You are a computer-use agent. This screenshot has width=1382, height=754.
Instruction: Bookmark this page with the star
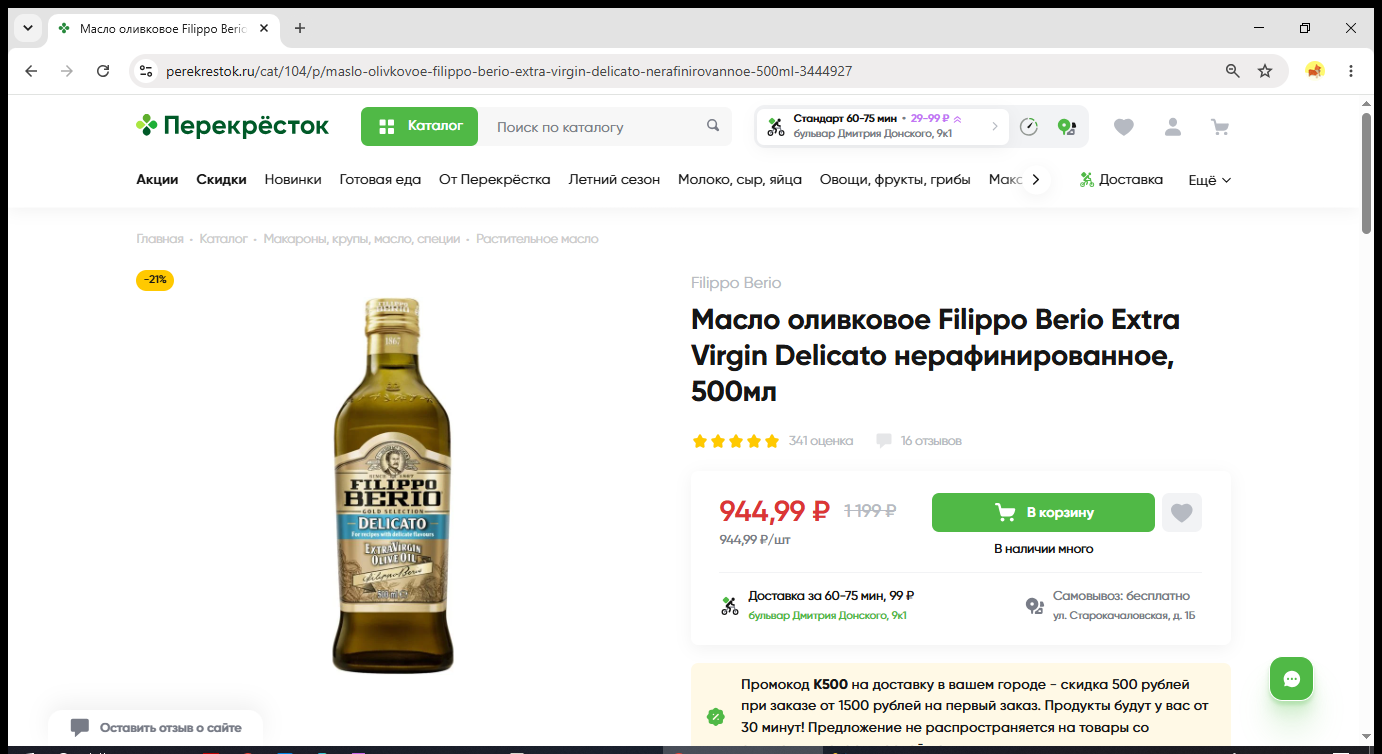(1265, 71)
